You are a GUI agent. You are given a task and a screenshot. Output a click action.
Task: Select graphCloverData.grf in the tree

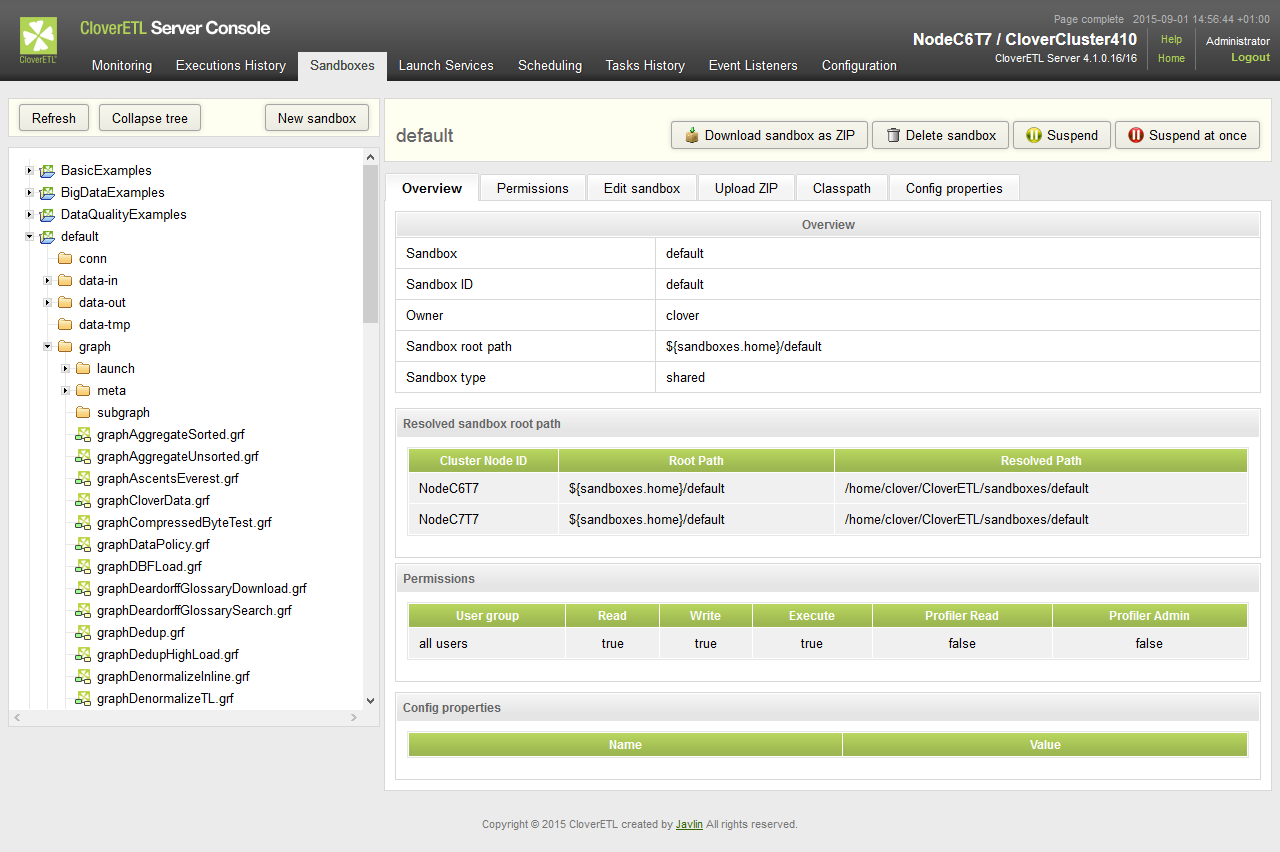point(153,501)
